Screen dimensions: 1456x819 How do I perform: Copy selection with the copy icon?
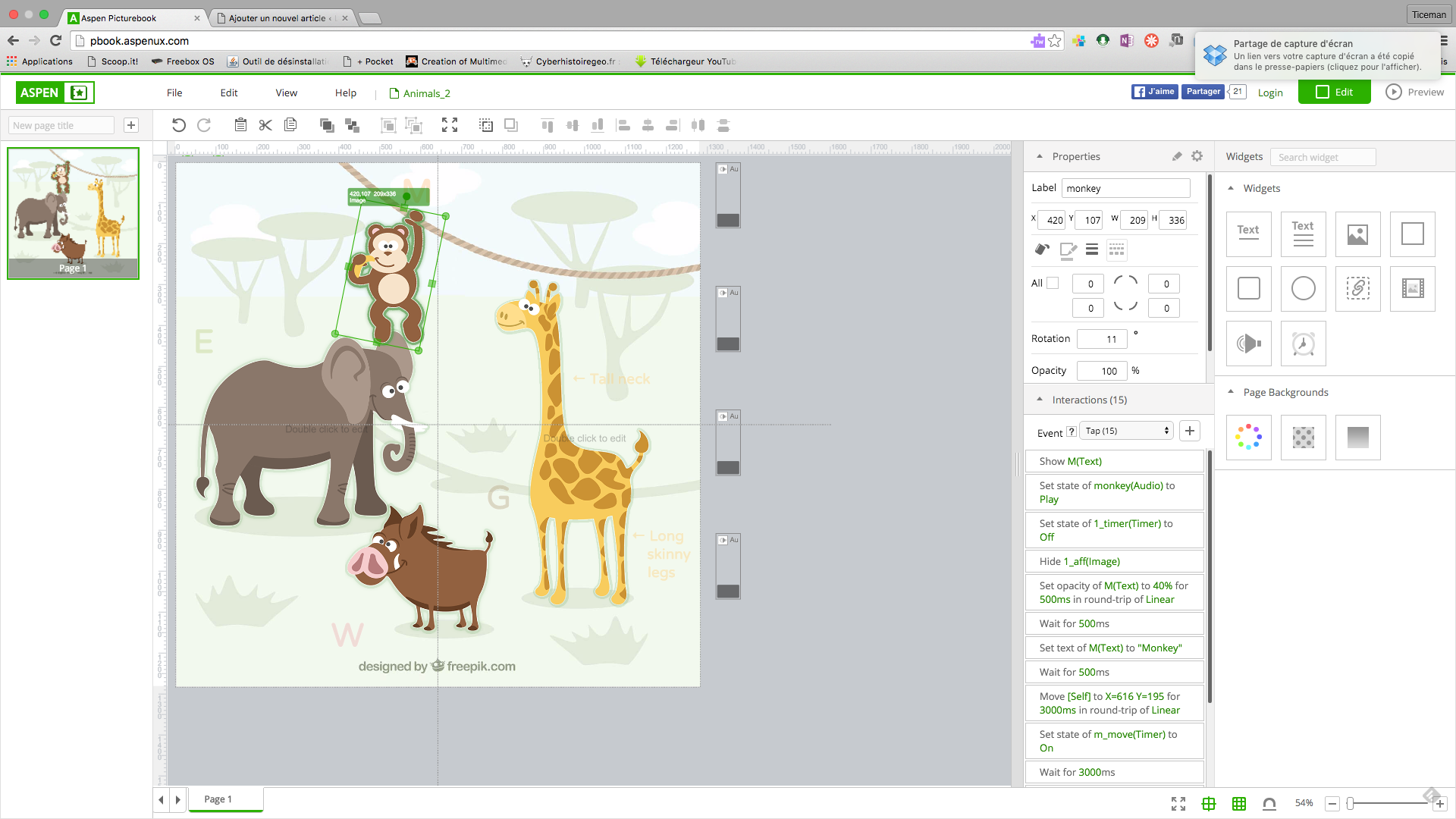tap(290, 125)
